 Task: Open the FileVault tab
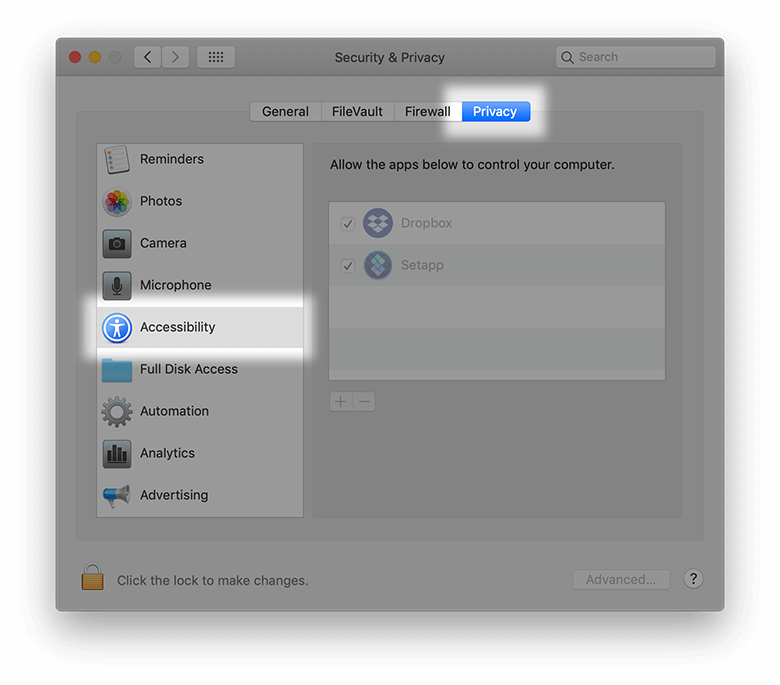pyautogui.click(x=357, y=112)
